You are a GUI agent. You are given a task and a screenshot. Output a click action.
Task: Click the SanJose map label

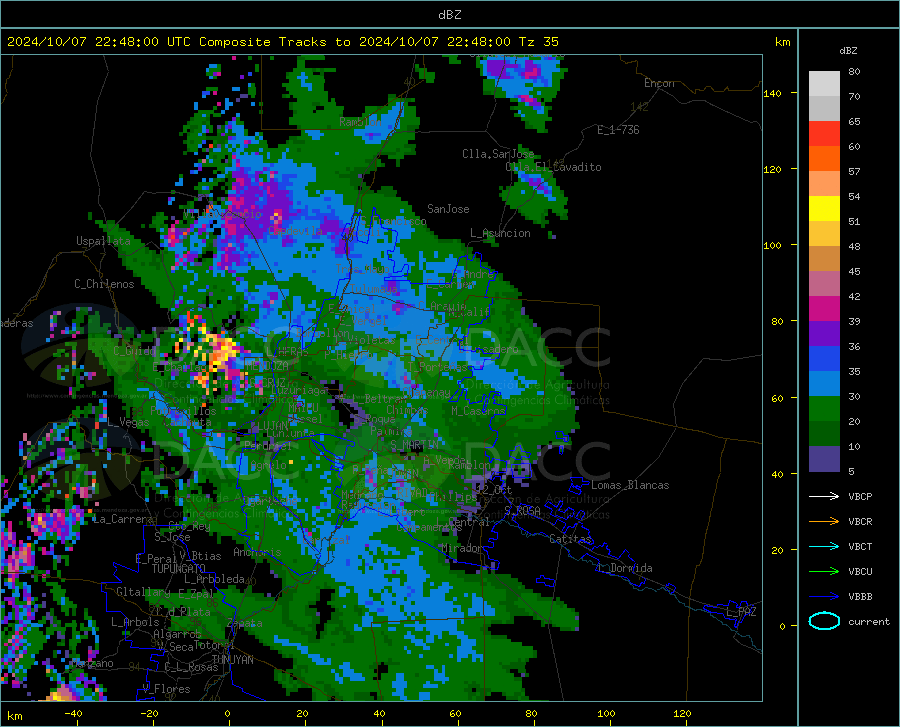click(x=448, y=209)
